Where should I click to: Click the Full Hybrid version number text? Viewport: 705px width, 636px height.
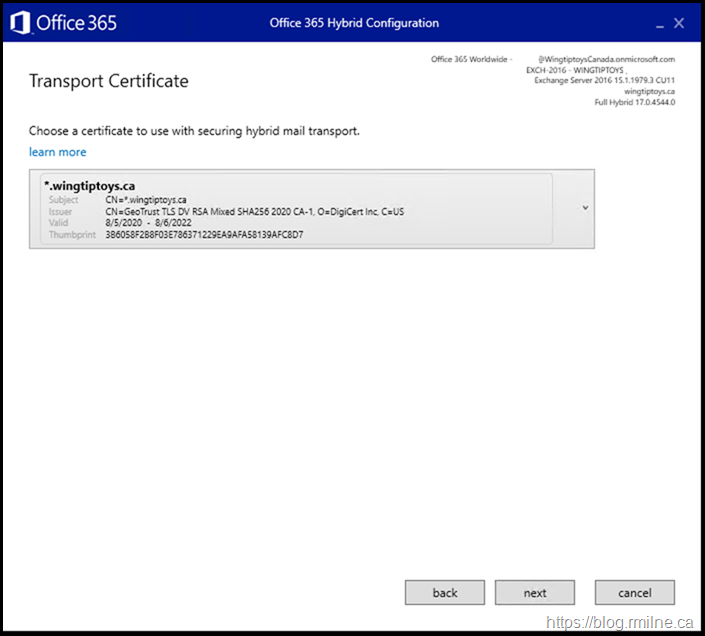coord(634,102)
